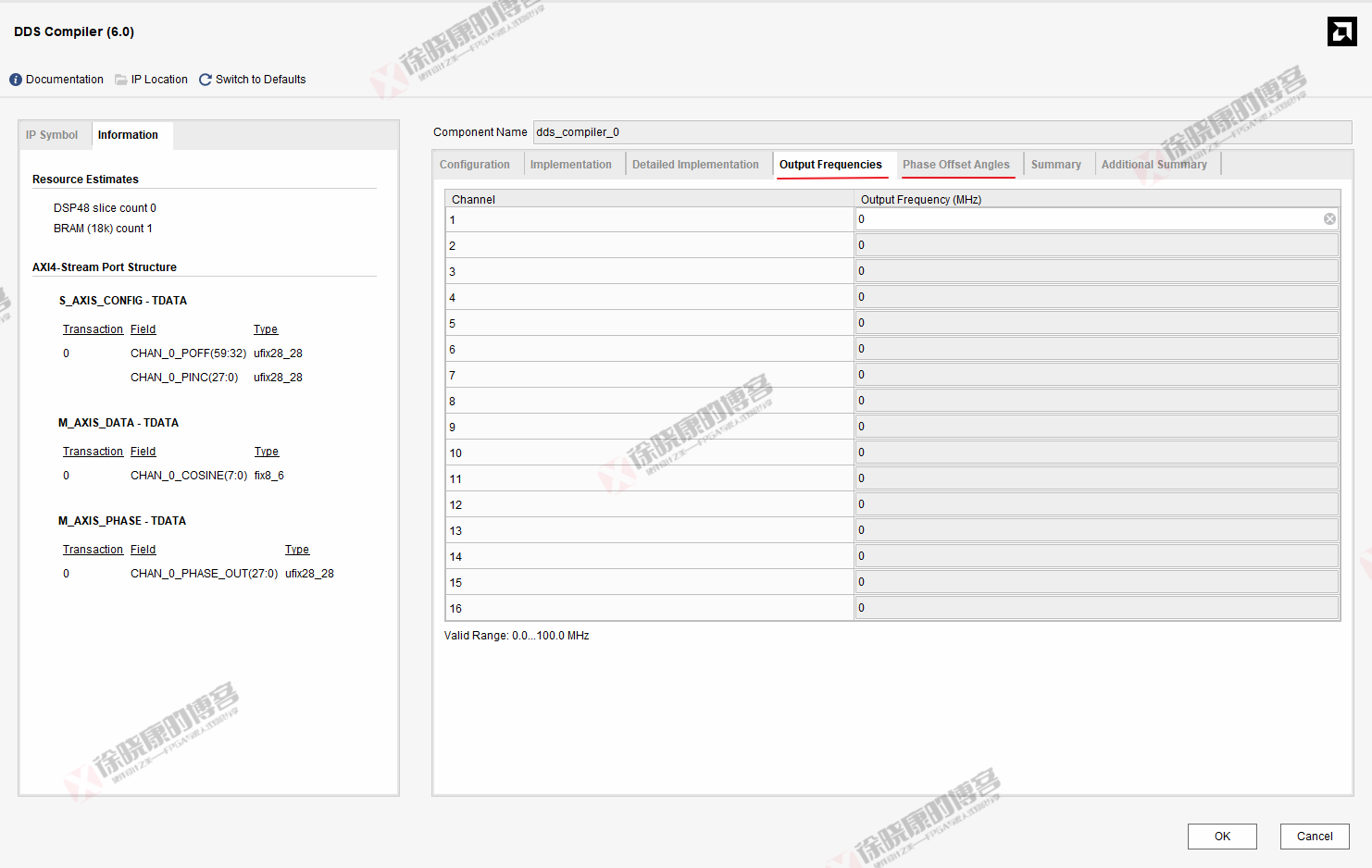The width and height of the screenshot is (1372, 868).
Task: Select channel 16 output frequency cell
Action: click(1096, 608)
